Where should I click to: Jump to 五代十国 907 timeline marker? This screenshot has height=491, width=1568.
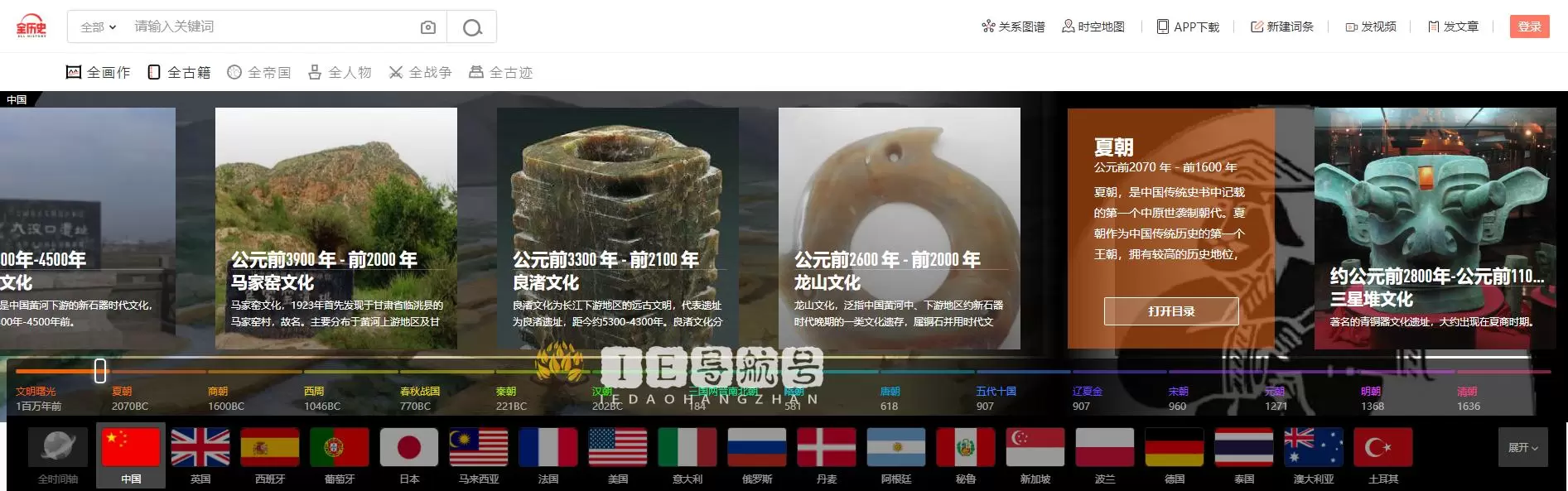point(996,398)
